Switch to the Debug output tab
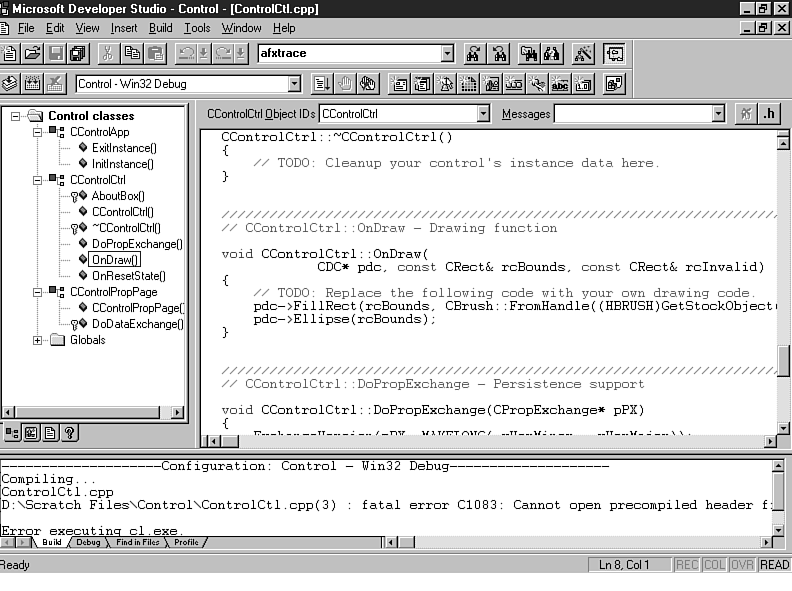 click(x=88, y=543)
